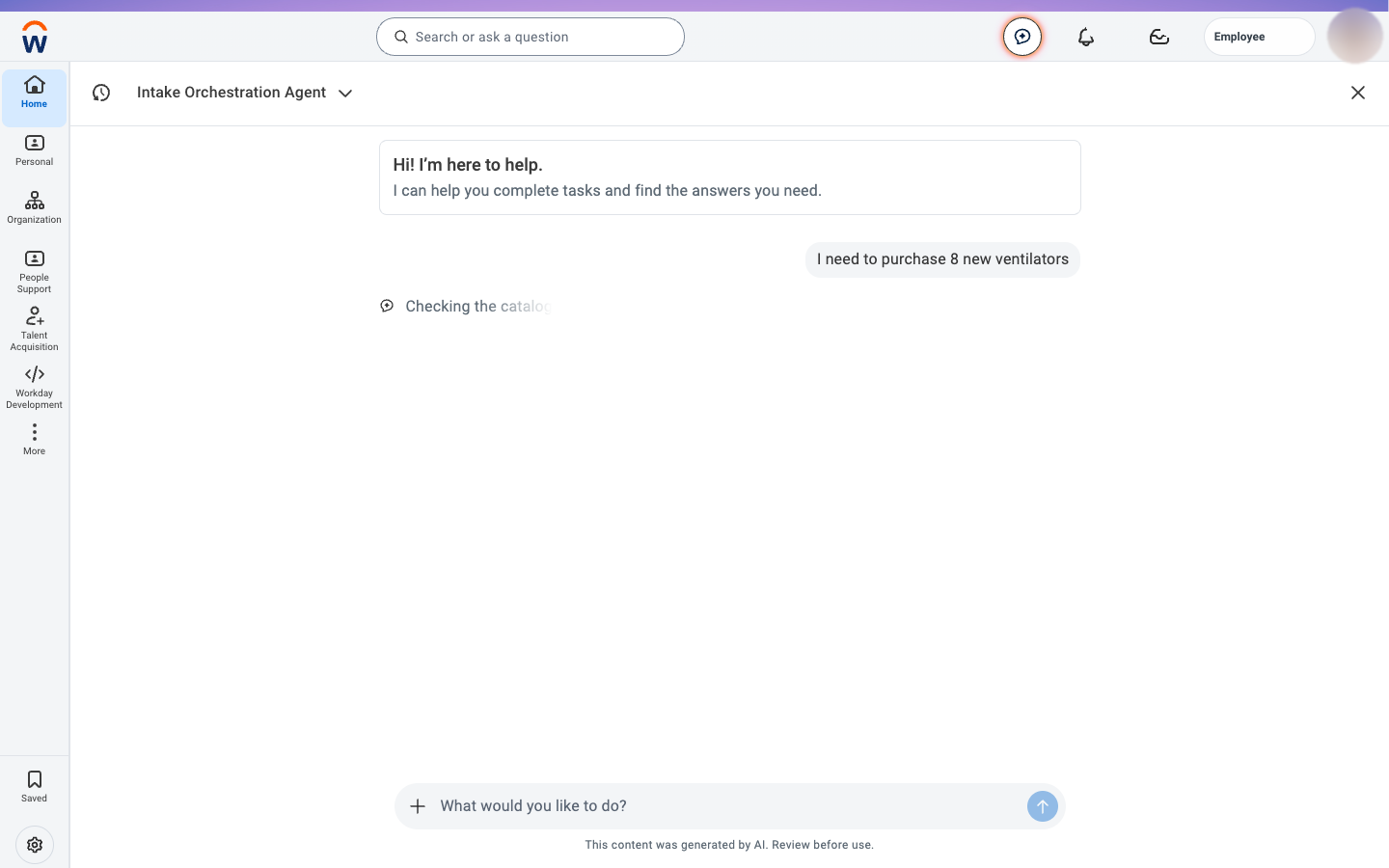
Task: Send message with arrow button
Action: tap(1043, 806)
